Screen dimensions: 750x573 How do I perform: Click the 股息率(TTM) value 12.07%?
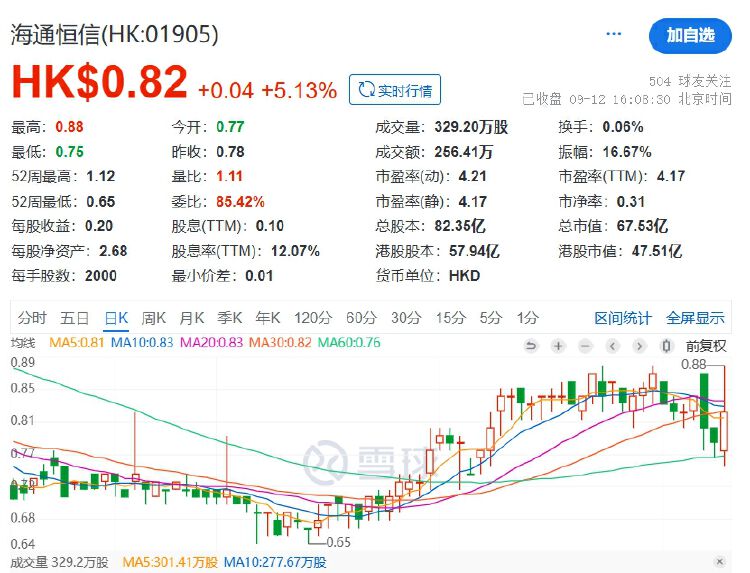[295, 251]
